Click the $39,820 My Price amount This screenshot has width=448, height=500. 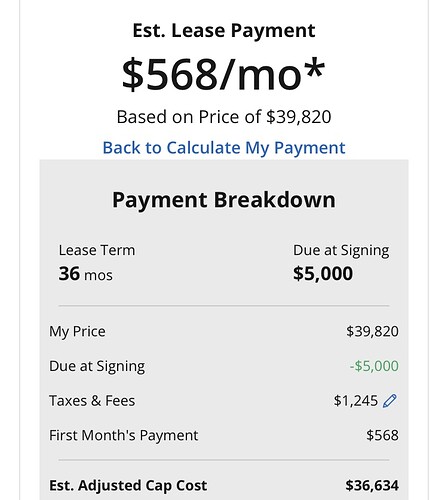click(372, 331)
